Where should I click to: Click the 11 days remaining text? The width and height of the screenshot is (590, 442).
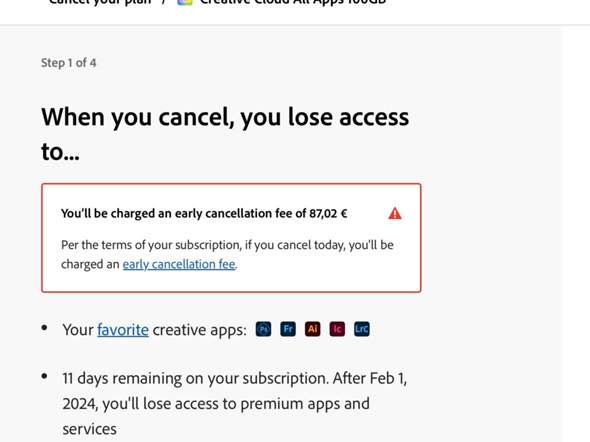point(235,403)
